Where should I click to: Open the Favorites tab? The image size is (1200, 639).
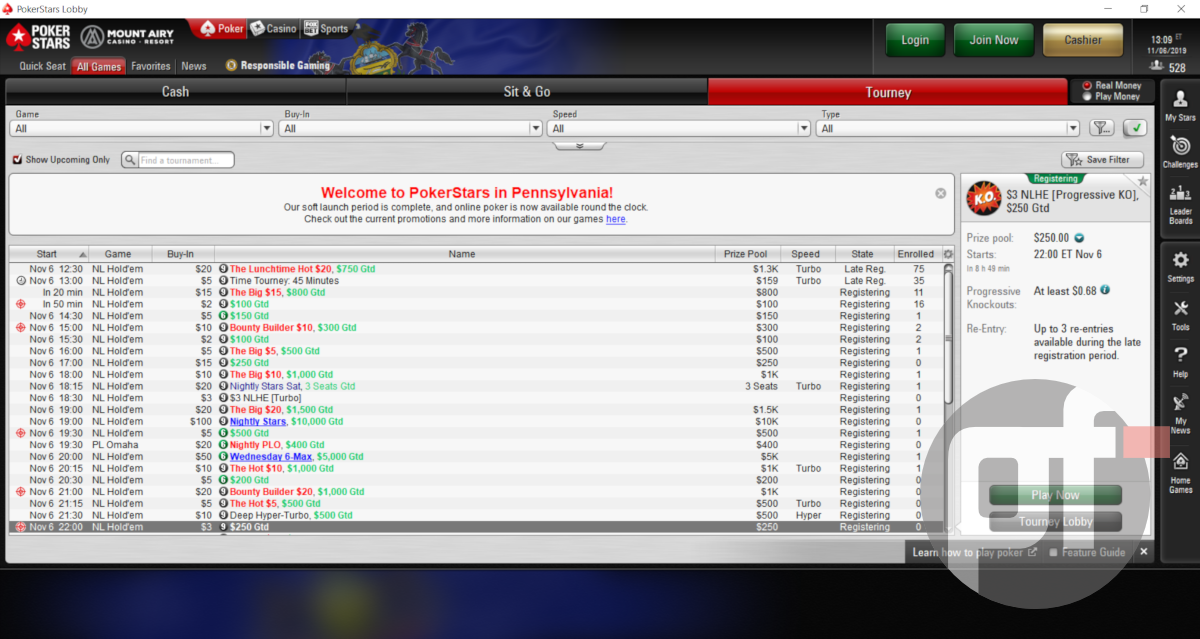151,67
